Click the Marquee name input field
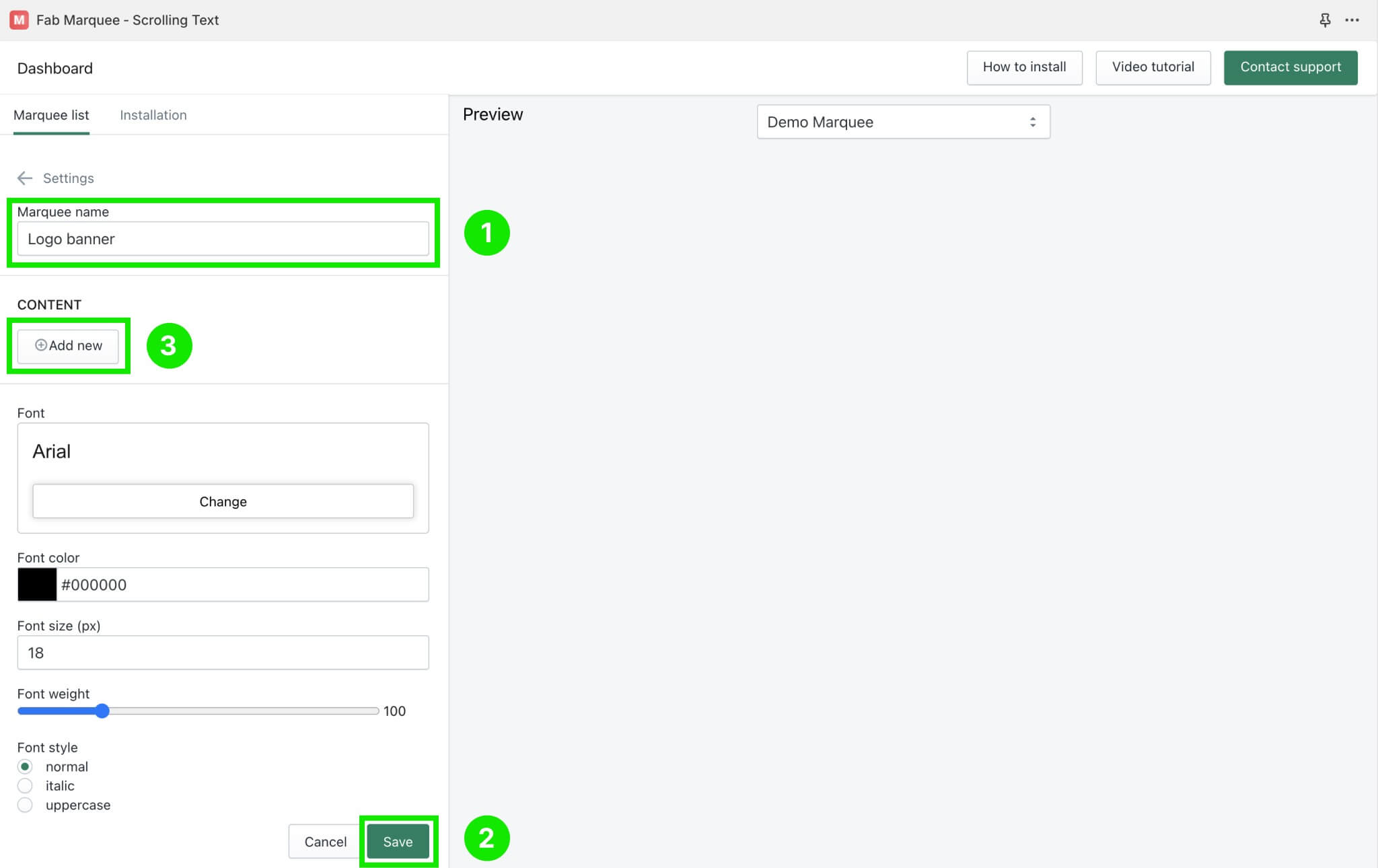Screen dimensions: 1378x868 (x=223, y=239)
